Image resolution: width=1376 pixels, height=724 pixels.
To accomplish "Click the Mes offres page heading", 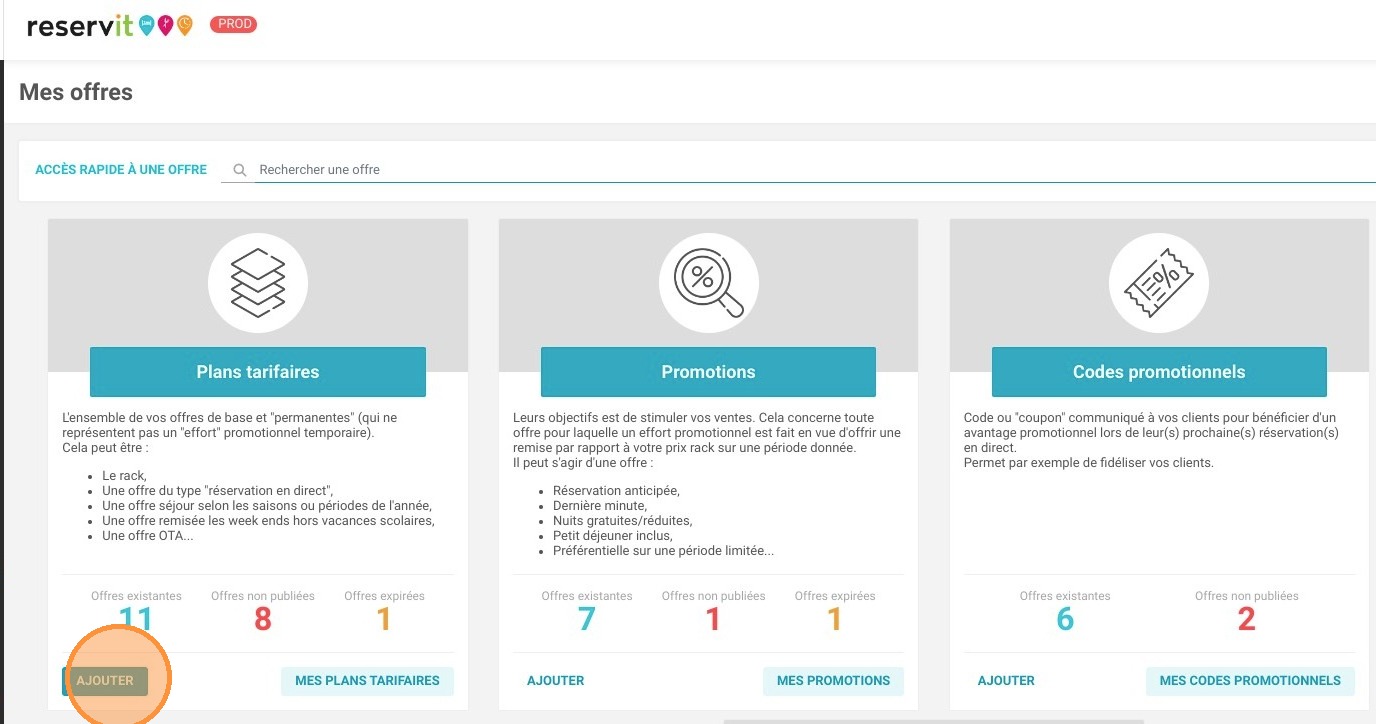I will click(76, 92).
